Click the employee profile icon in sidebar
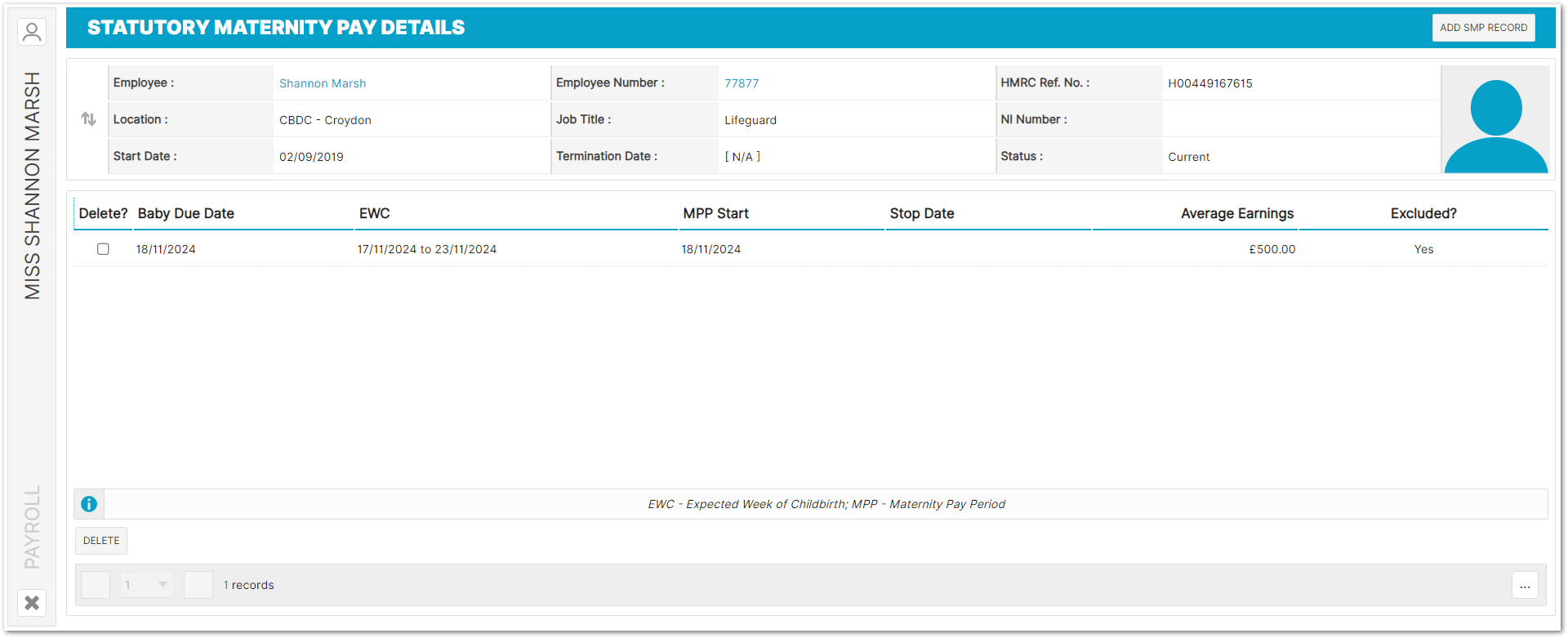The width and height of the screenshot is (1568, 638). [32, 32]
